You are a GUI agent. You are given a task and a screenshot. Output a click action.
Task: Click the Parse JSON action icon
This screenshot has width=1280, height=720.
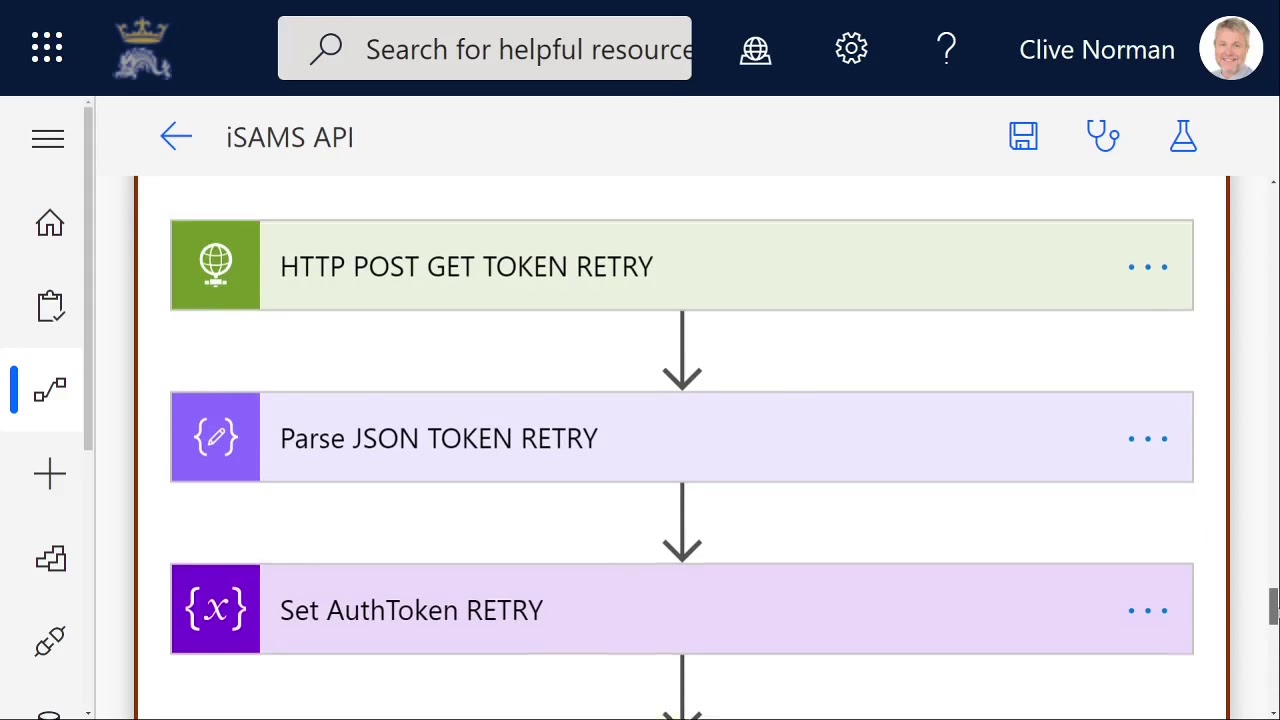pos(215,437)
